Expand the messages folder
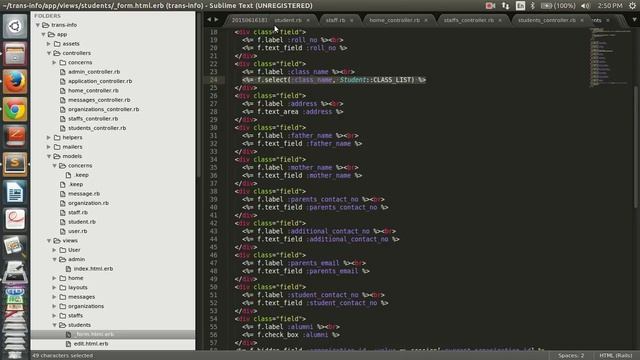Image resolution: width=640 pixels, height=360 pixels. tap(54, 297)
